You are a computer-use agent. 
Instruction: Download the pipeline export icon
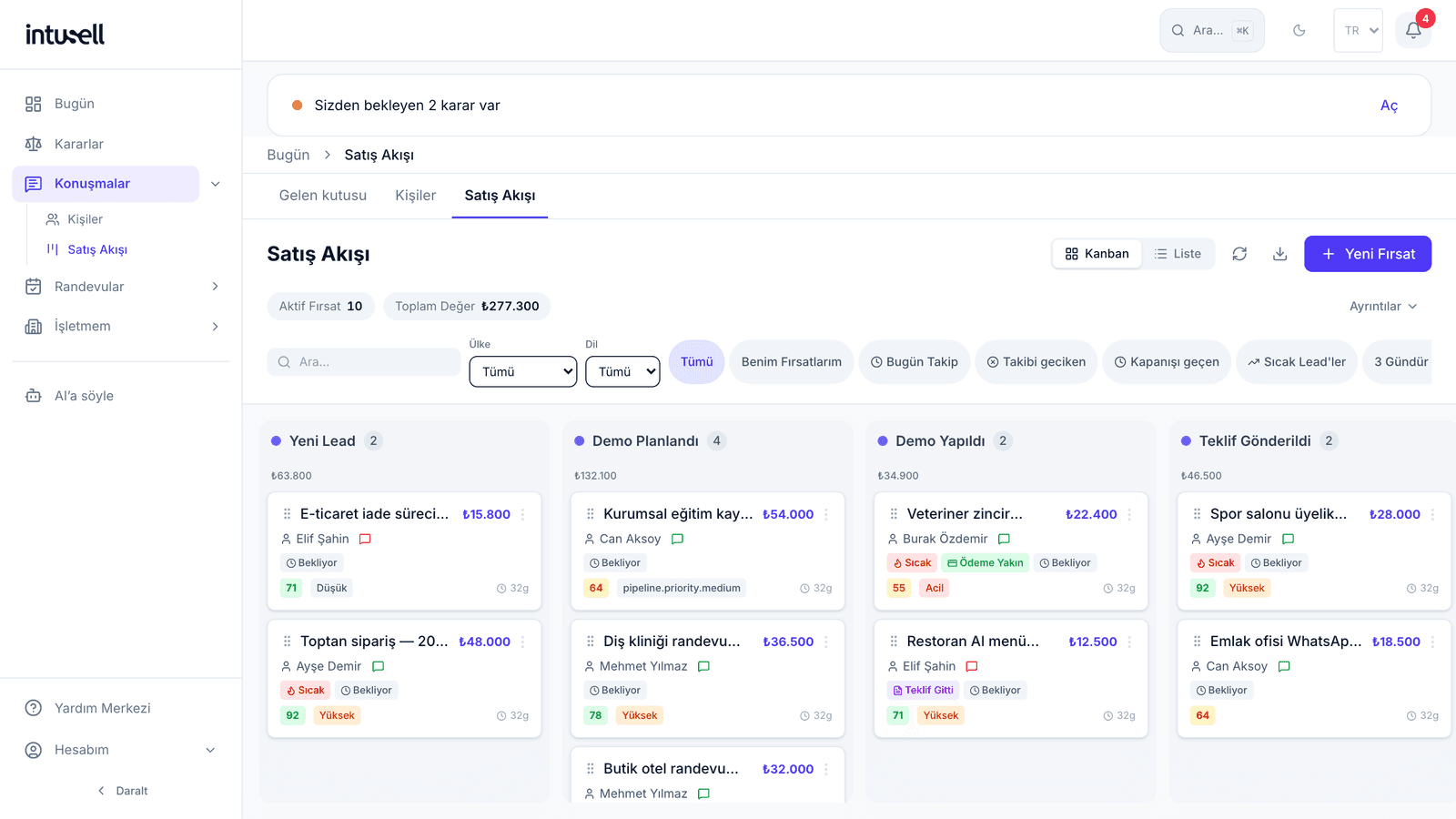[1279, 254]
